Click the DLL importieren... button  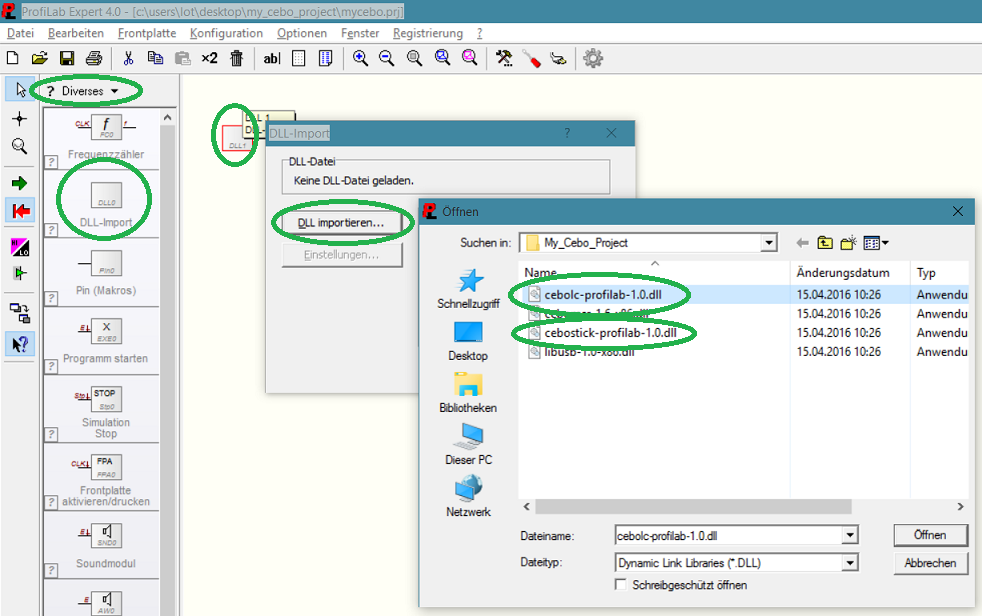tap(341, 223)
